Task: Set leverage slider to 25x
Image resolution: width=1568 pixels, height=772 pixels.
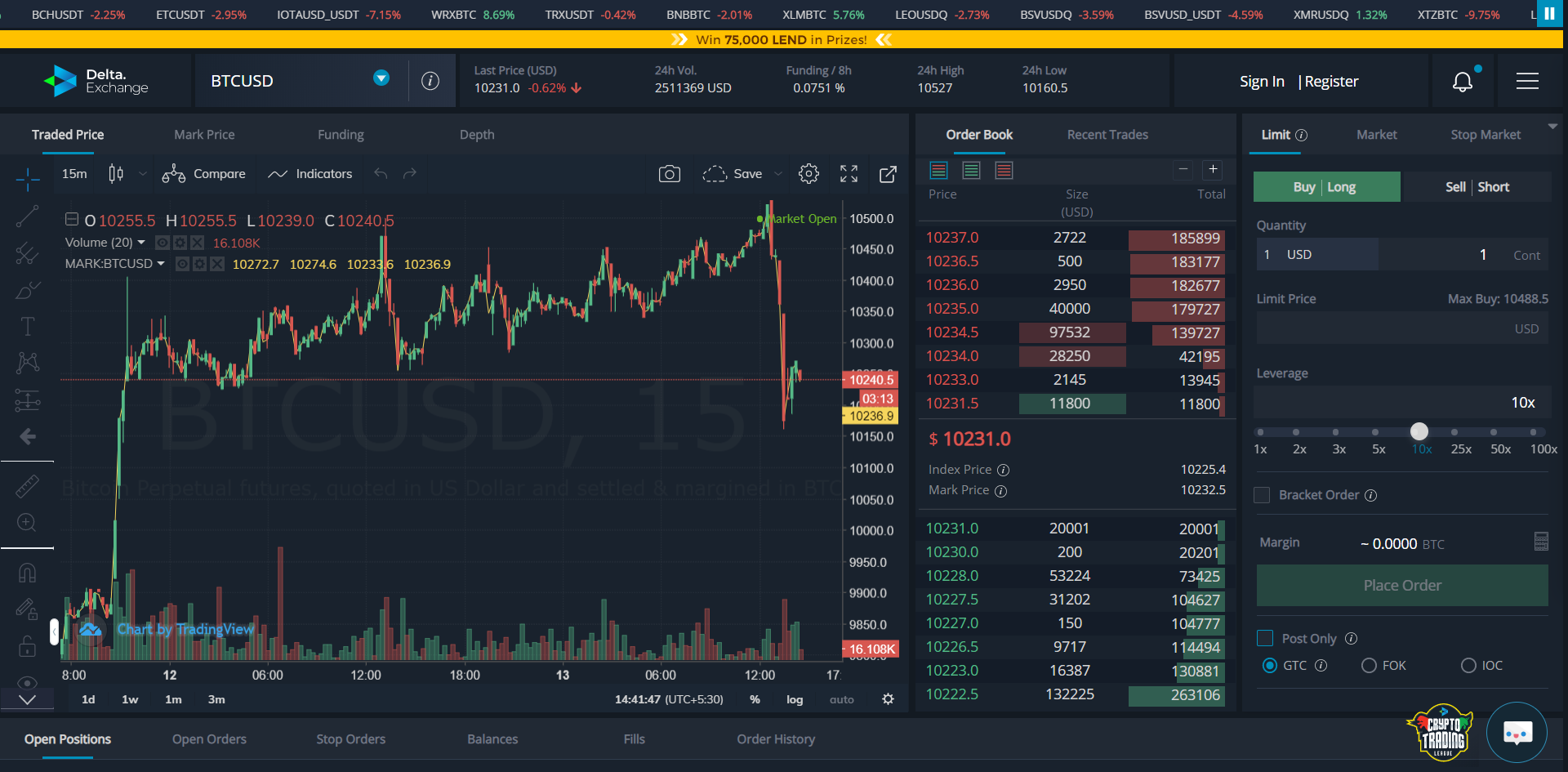Action: coord(1454,432)
